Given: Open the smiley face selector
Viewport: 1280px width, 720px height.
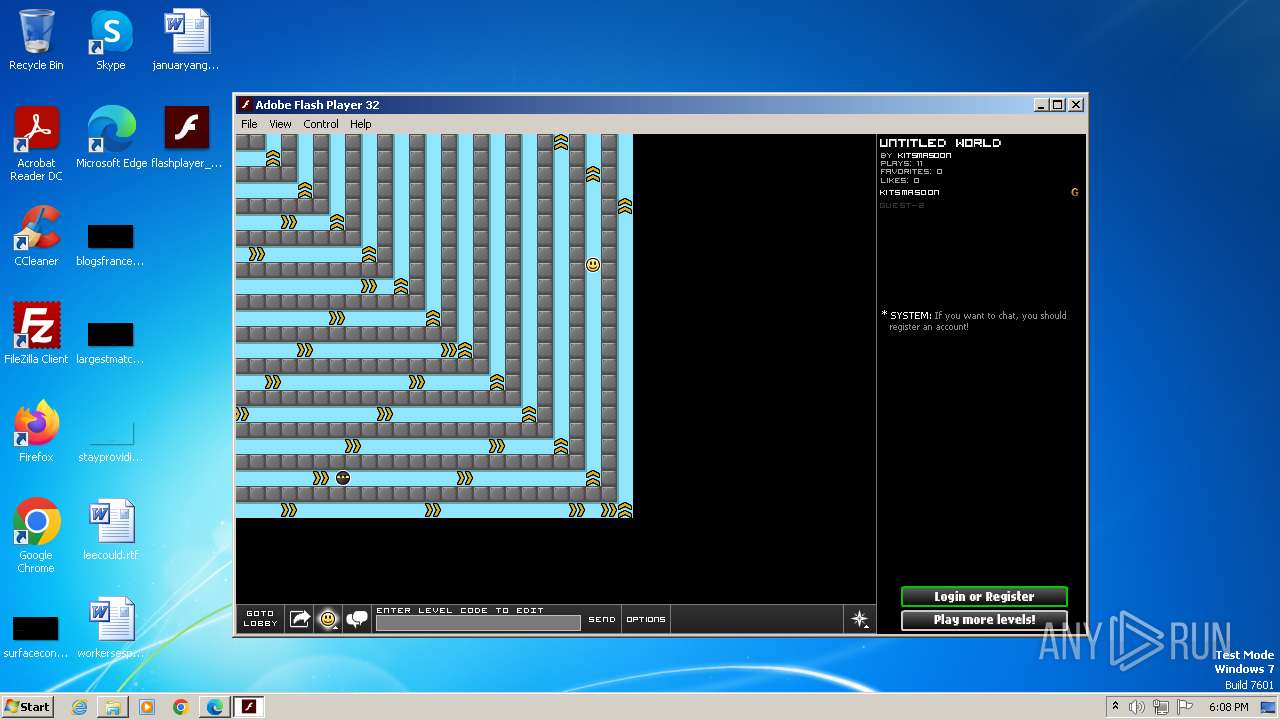Looking at the screenshot, I should [x=328, y=619].
